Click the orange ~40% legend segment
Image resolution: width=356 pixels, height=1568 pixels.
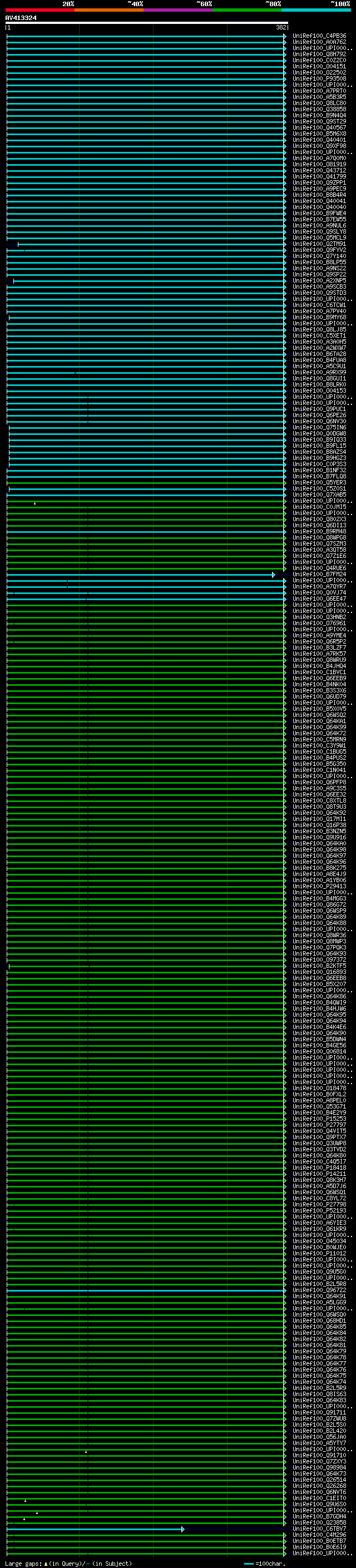[108, 10]
